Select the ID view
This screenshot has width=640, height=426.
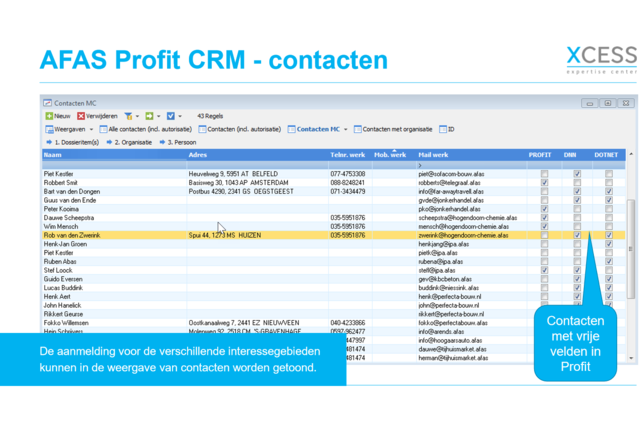447,129
